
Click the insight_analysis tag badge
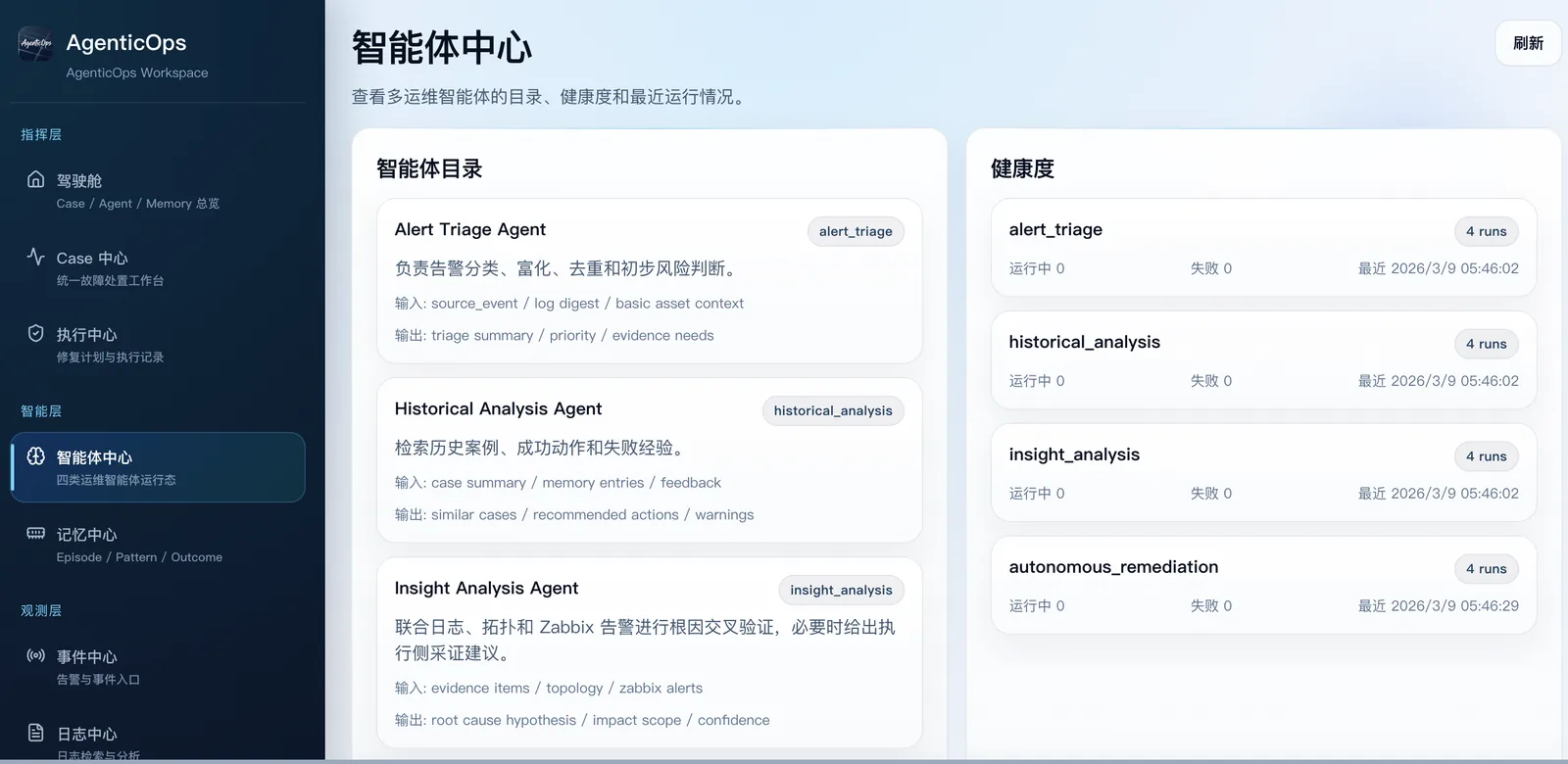[841, 590]
